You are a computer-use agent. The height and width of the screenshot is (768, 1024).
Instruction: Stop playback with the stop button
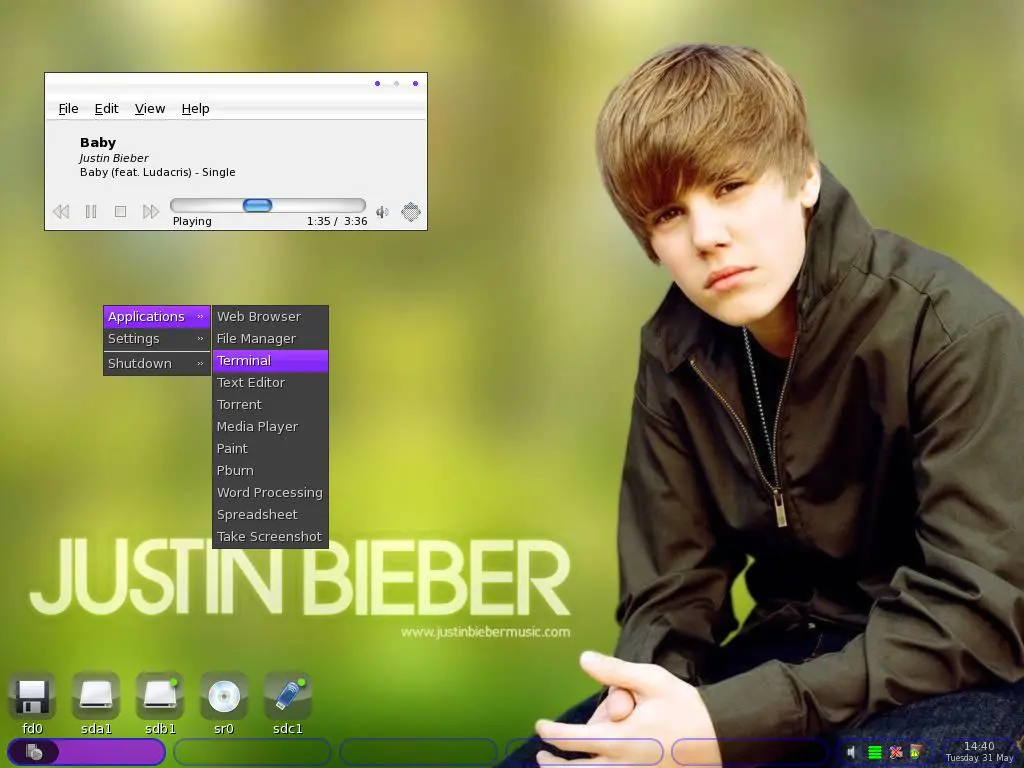click(120, 211)
